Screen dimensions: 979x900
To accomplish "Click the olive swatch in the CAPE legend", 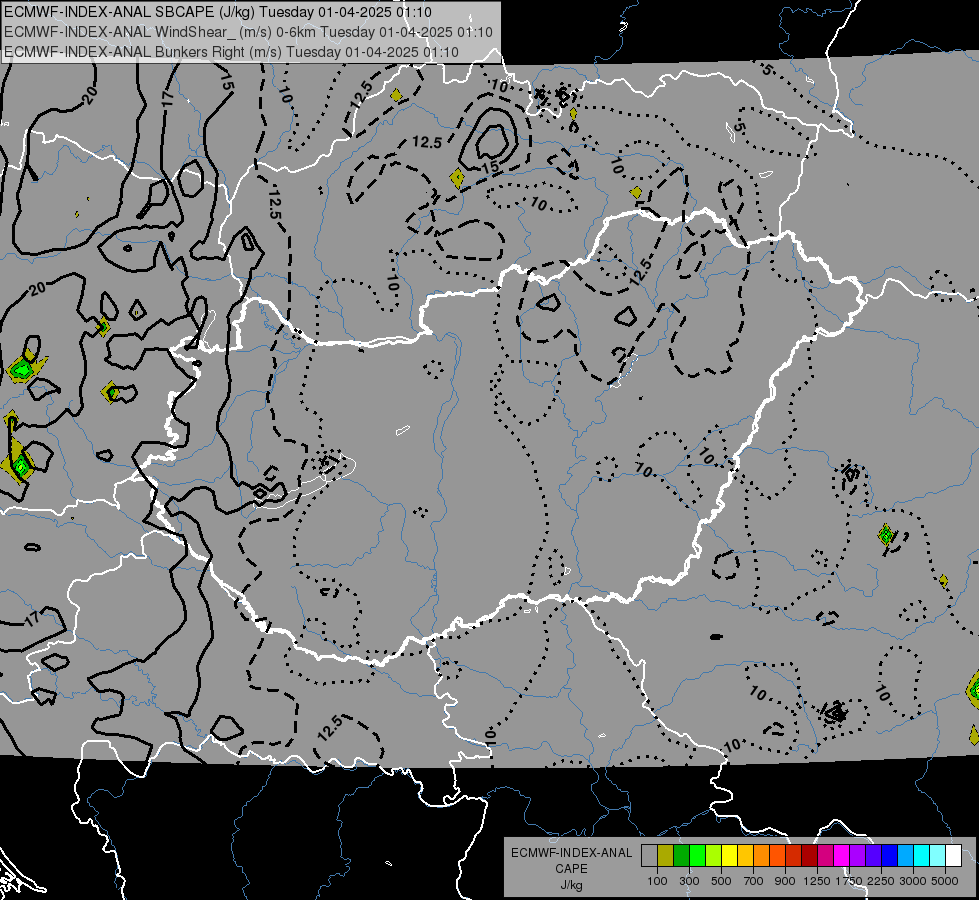I will pyautogui.click(x=666, y=855).
